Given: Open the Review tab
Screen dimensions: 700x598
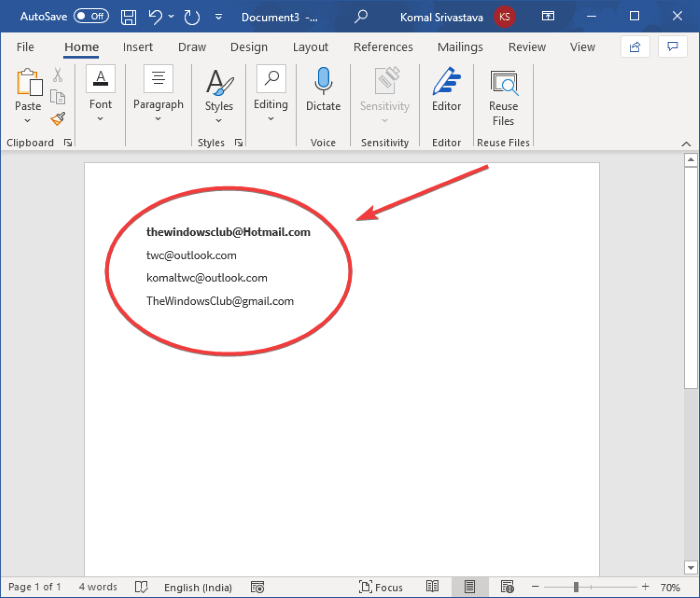Looking at the screenshot, I should point(527,47).
